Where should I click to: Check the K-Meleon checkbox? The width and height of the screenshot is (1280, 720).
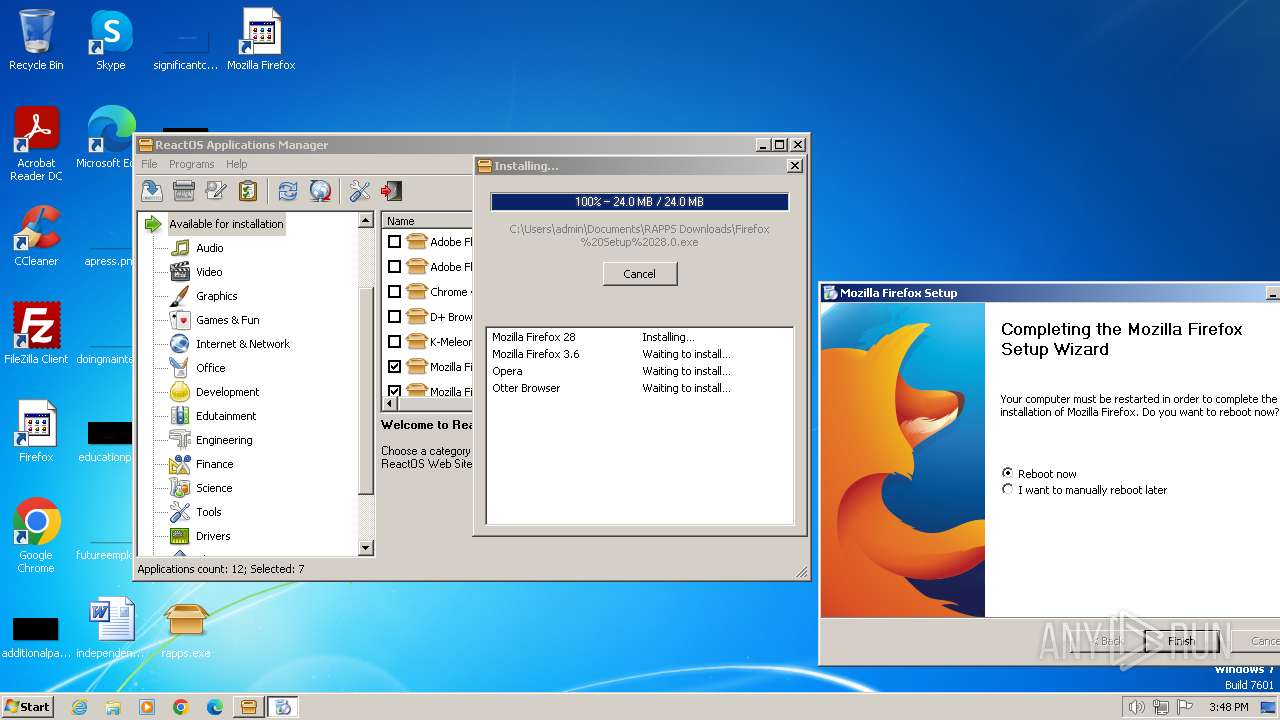point(394,342)
